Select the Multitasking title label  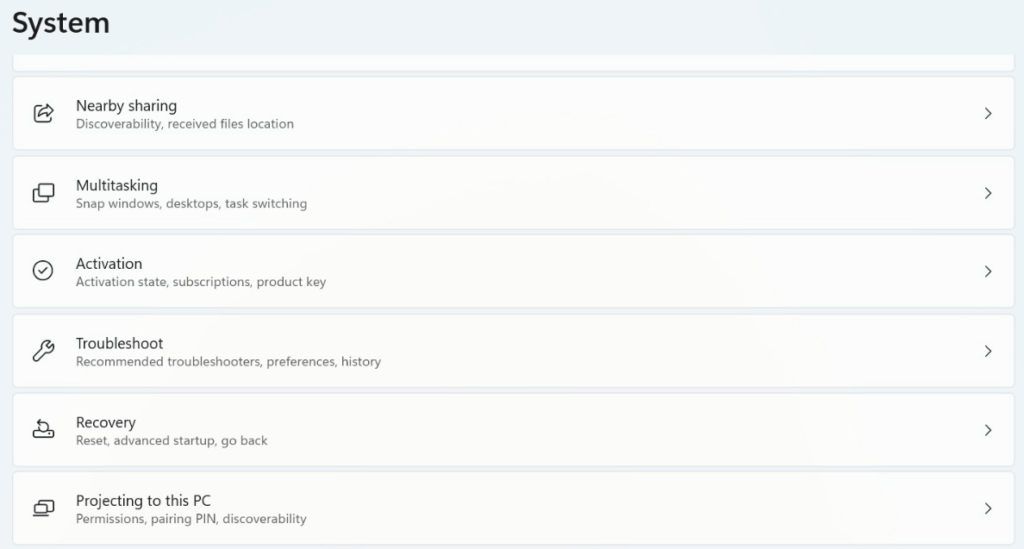[x=116, y=185]
